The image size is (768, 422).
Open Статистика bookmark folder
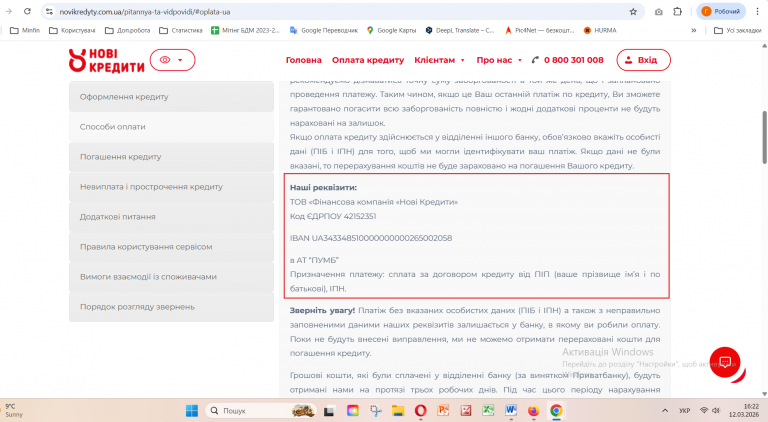point(181,30)
